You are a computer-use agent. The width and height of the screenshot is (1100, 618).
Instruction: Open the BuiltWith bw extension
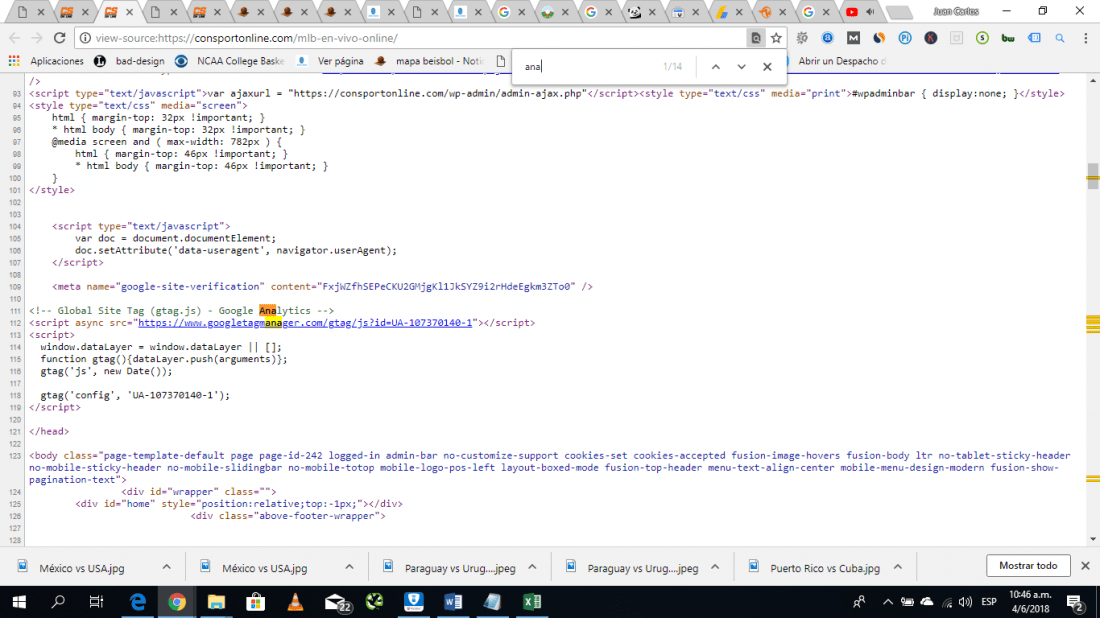coord(1008,38)
